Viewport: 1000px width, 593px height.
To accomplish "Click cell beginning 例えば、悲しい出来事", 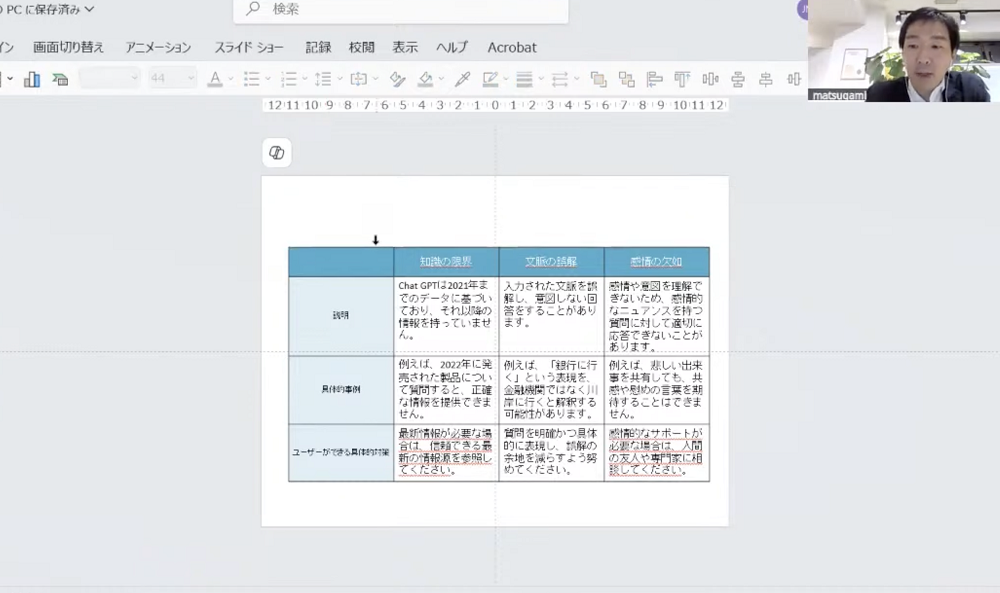I will tap(656, 390).
